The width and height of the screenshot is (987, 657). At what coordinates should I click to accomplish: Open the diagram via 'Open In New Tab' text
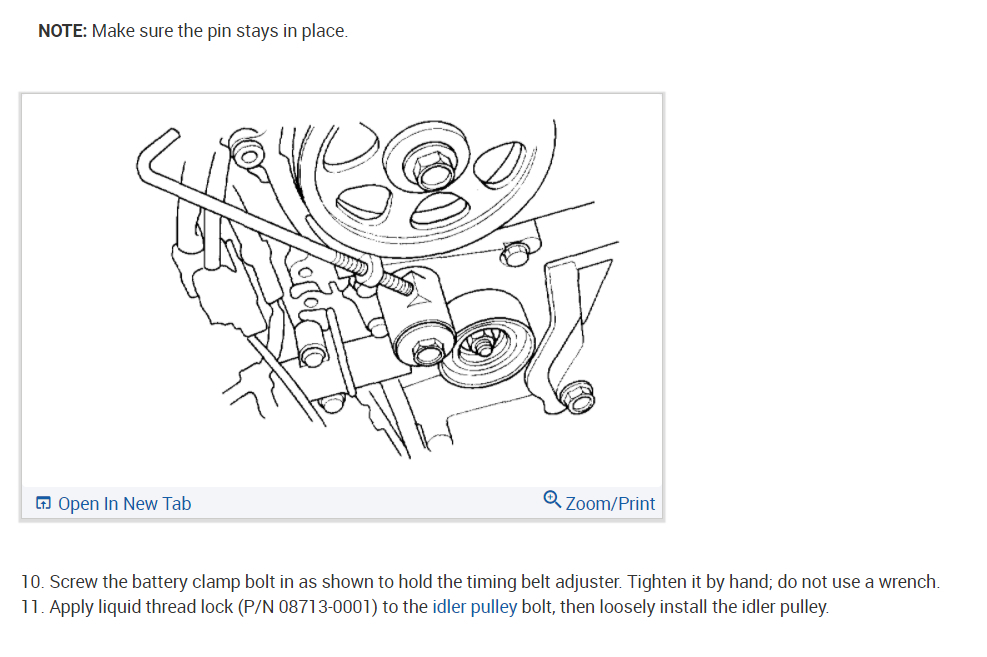[x=124, y=503]
